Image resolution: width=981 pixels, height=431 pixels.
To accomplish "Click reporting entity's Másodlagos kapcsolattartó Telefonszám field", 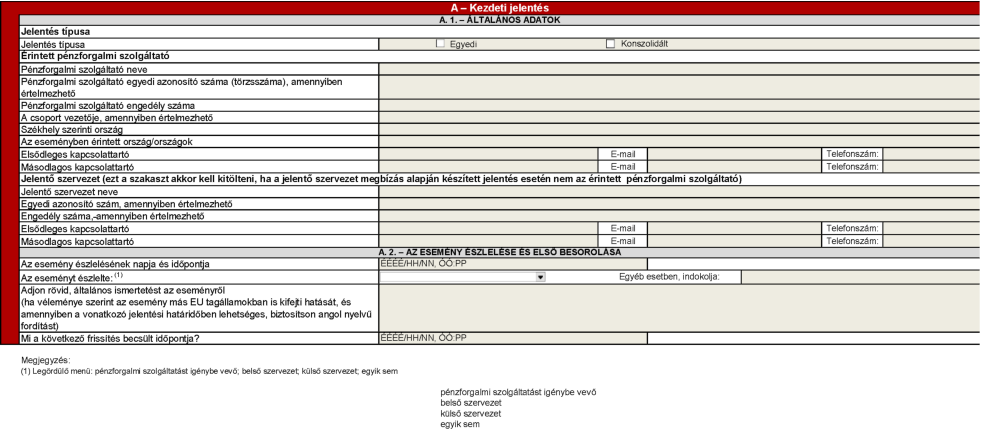I will [x=932, y=241].
